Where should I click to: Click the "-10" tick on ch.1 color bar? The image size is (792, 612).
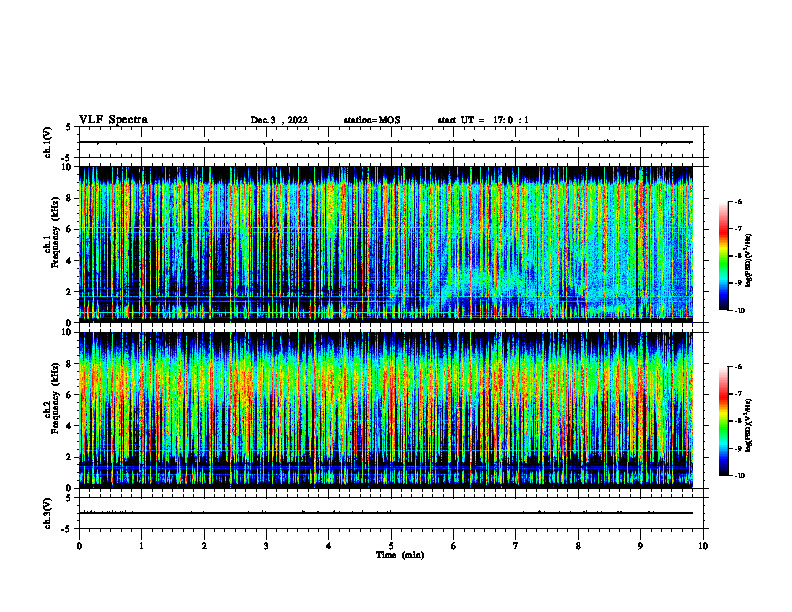click(x=739, y=311)
